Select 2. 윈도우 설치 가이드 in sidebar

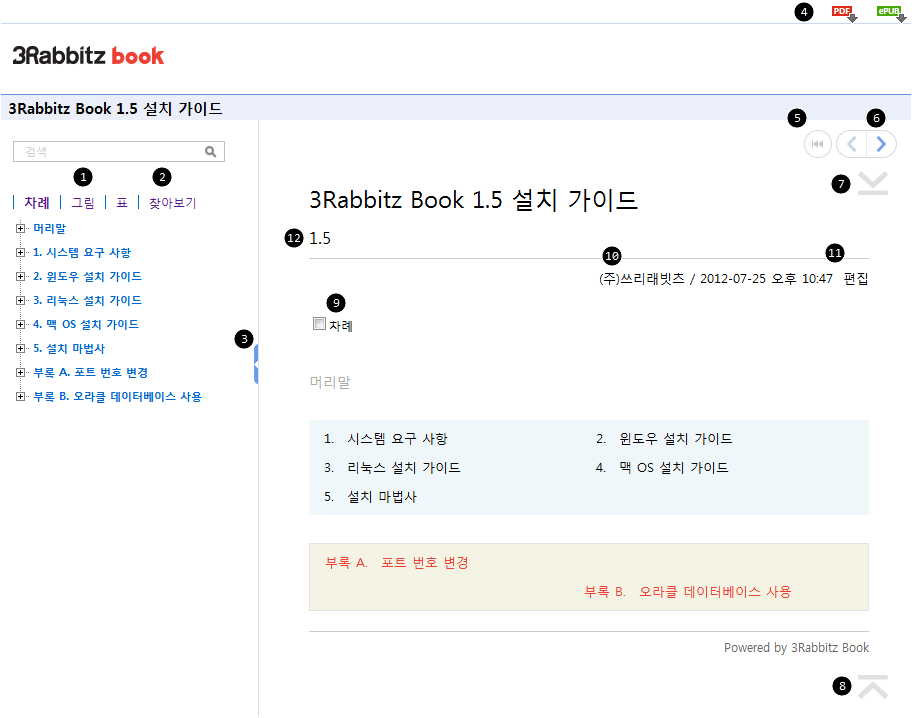pos(87,276)
